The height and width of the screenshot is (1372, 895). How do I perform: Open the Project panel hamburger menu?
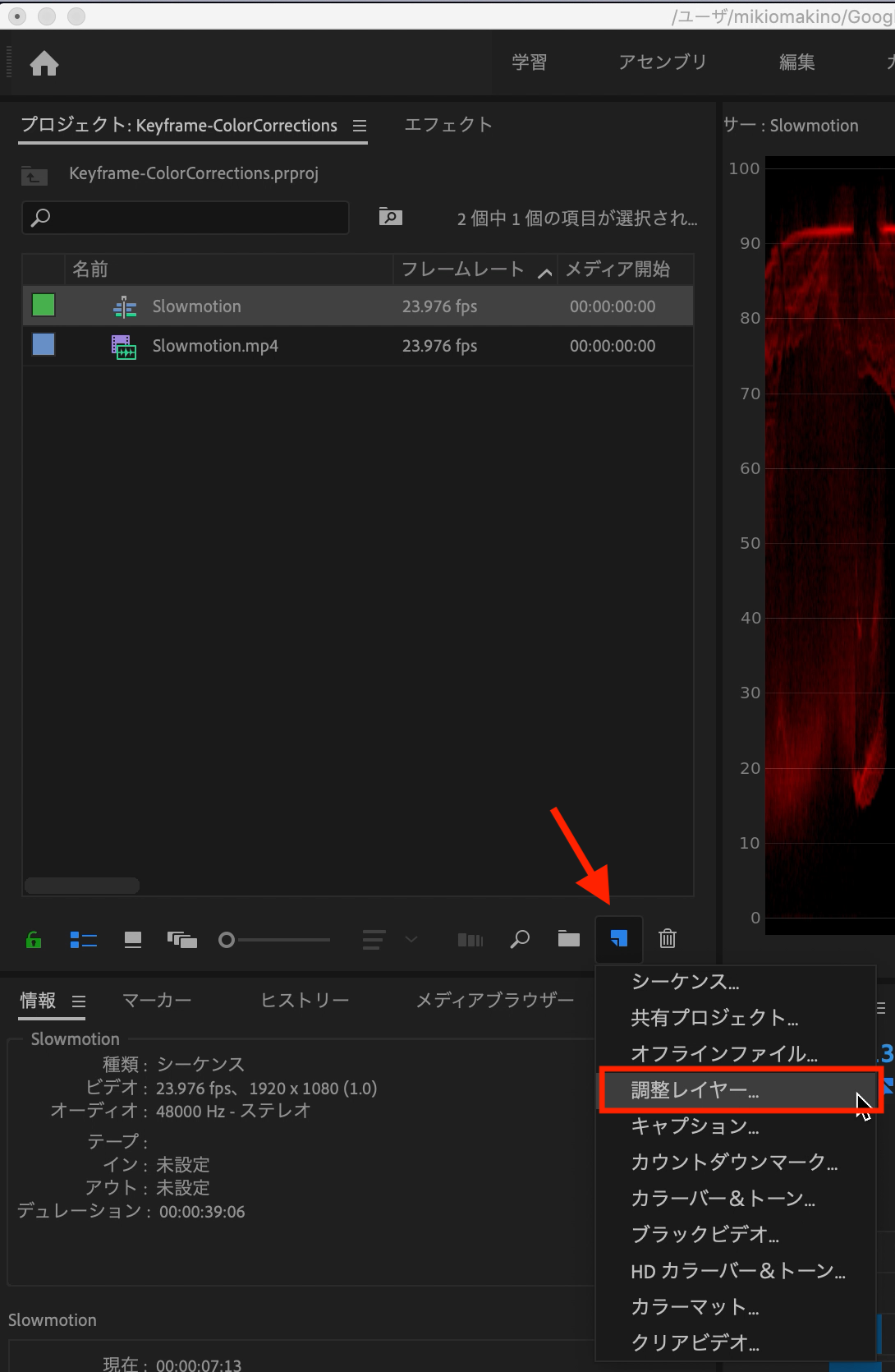point(360,126)
